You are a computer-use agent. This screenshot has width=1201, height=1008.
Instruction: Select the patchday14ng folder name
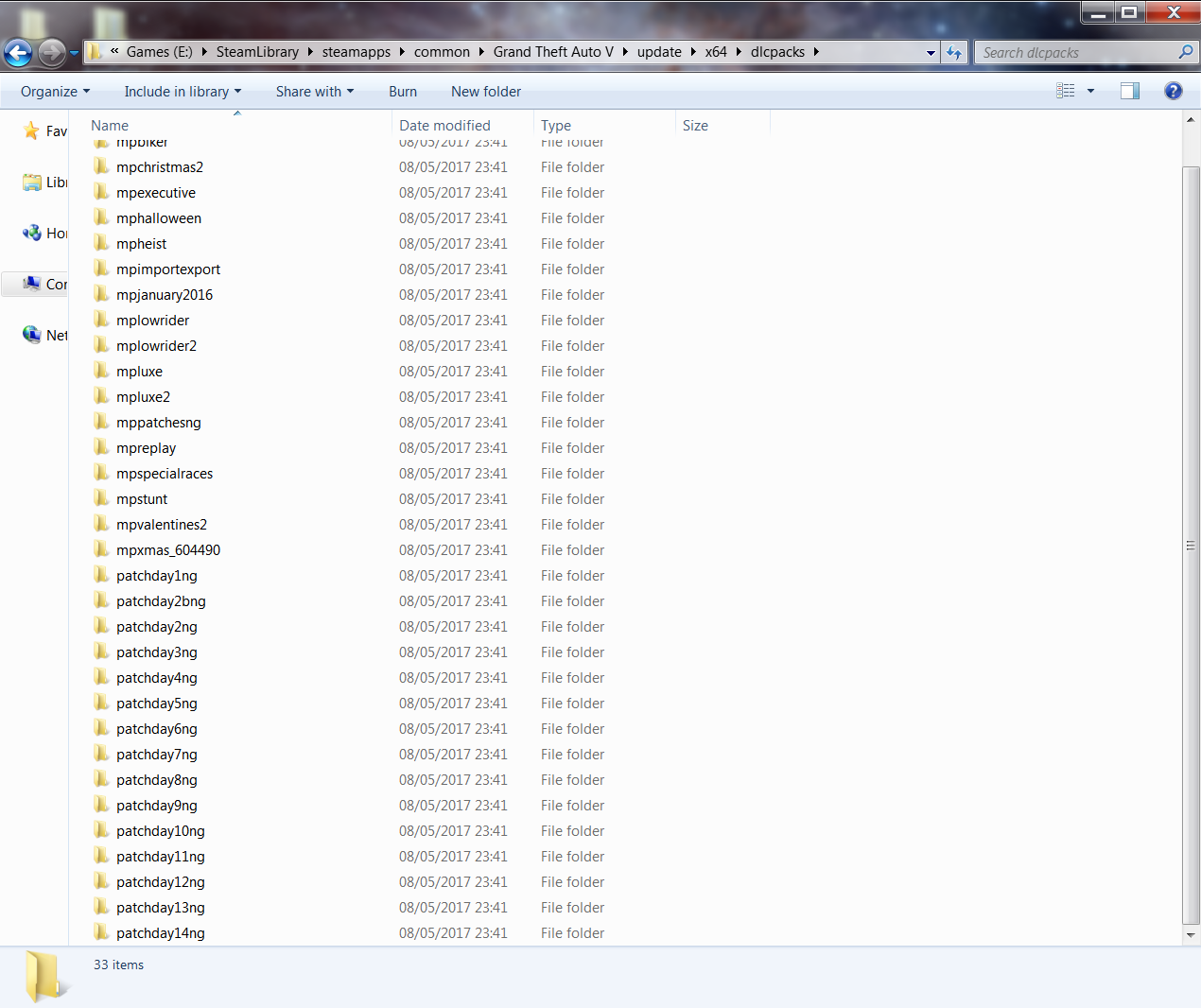[x=161, y=933]
